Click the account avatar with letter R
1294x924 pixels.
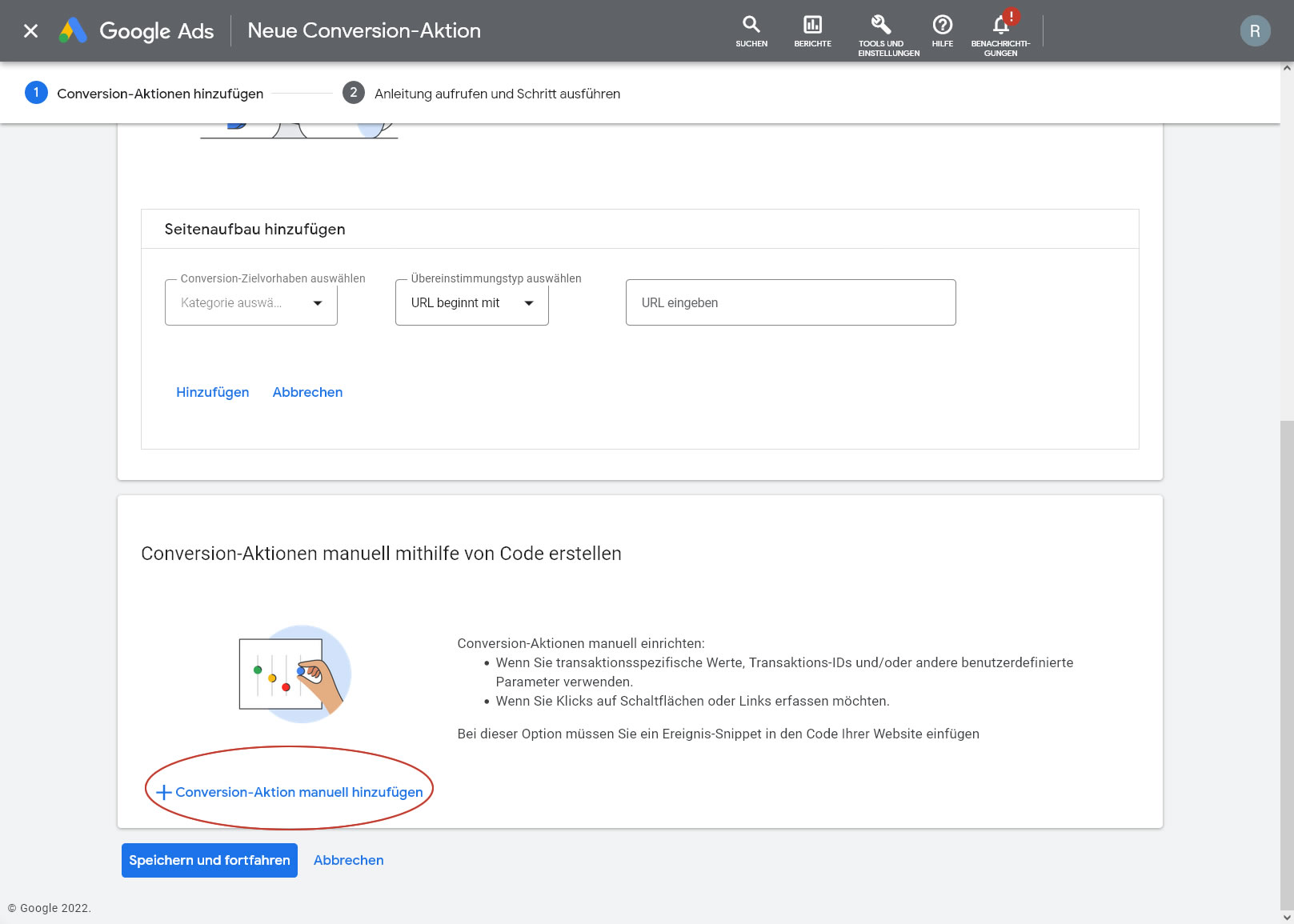(1254, 31)
